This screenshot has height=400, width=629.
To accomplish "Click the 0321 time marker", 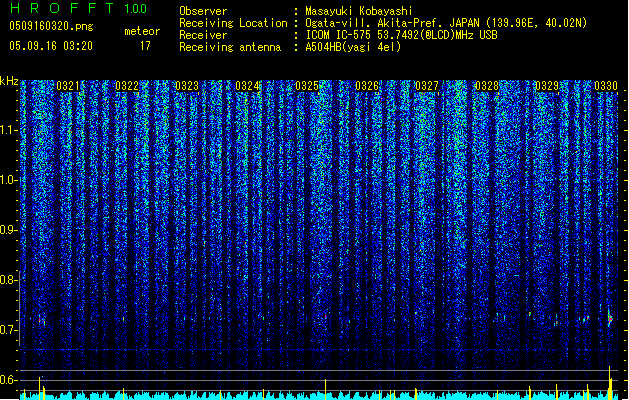I will pos(67,86).
